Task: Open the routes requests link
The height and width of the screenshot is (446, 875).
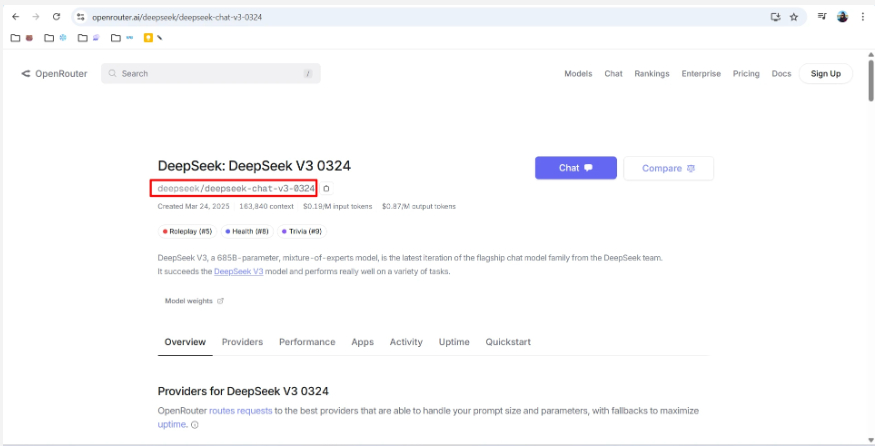Action: click(x=241, y=411)
